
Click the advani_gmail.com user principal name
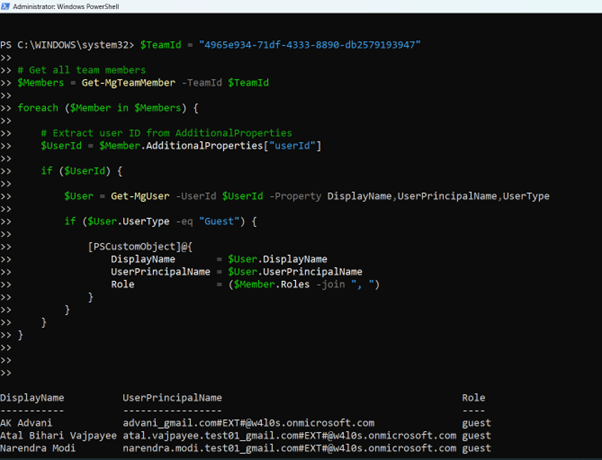coord(248,423)
